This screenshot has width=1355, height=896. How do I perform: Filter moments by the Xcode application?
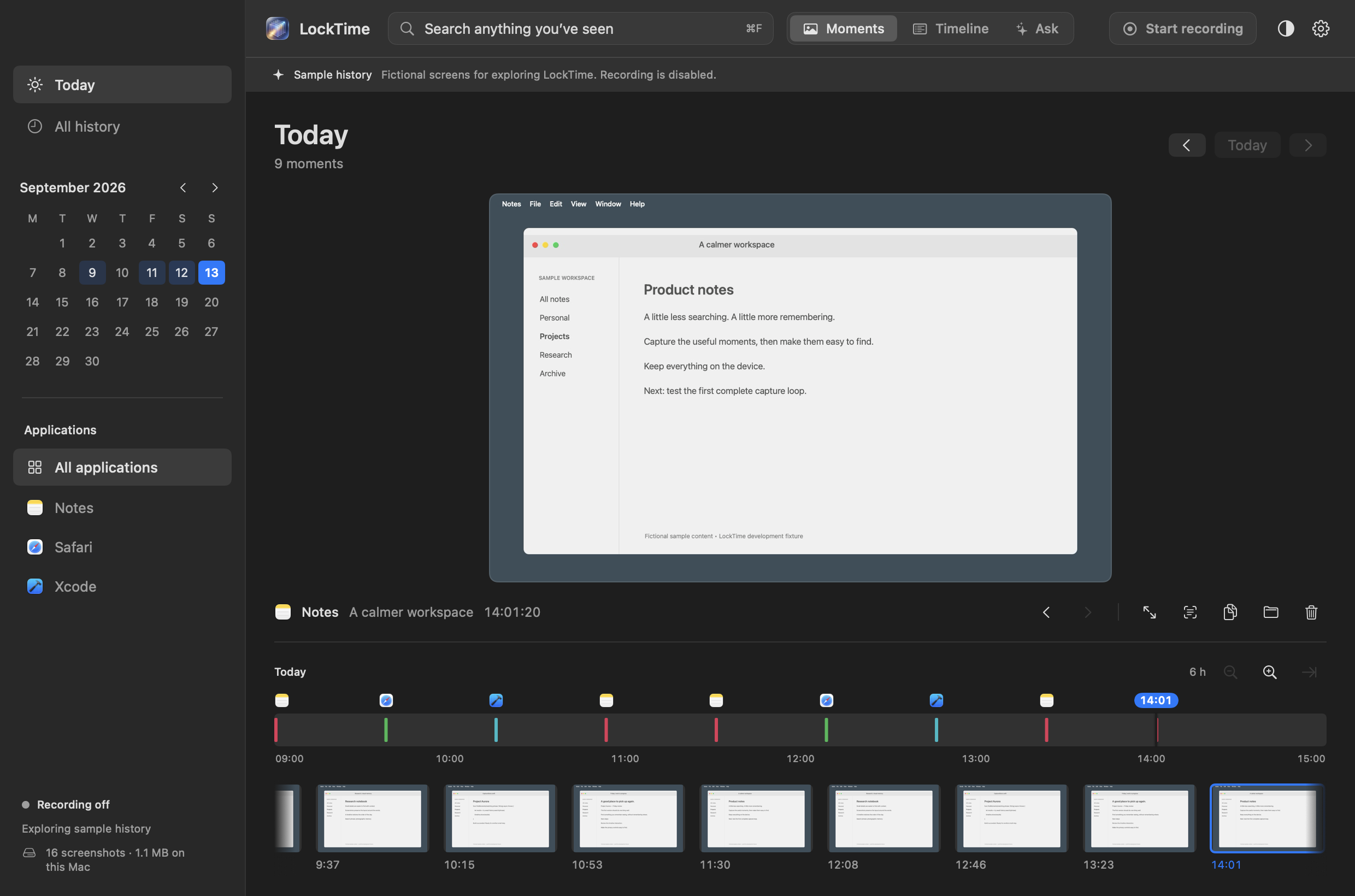(x=122, y=586)
